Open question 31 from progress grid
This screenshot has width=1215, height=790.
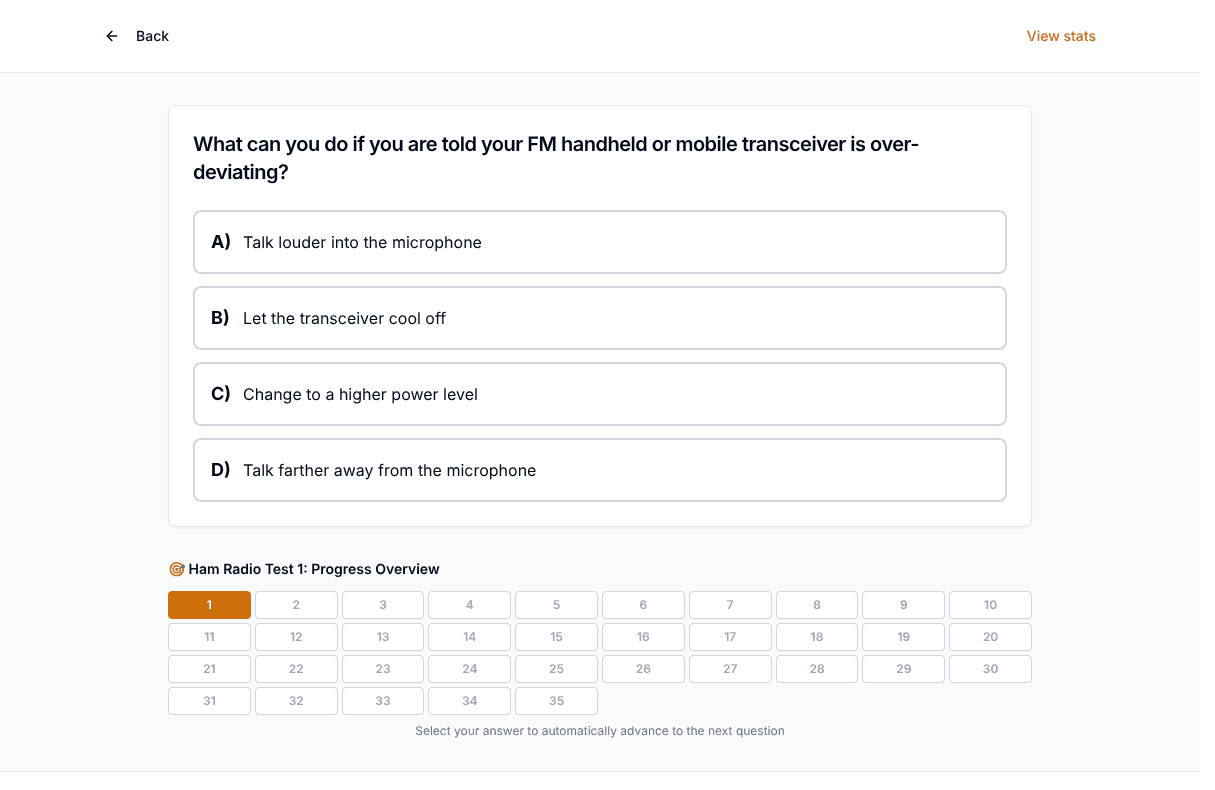209,701
